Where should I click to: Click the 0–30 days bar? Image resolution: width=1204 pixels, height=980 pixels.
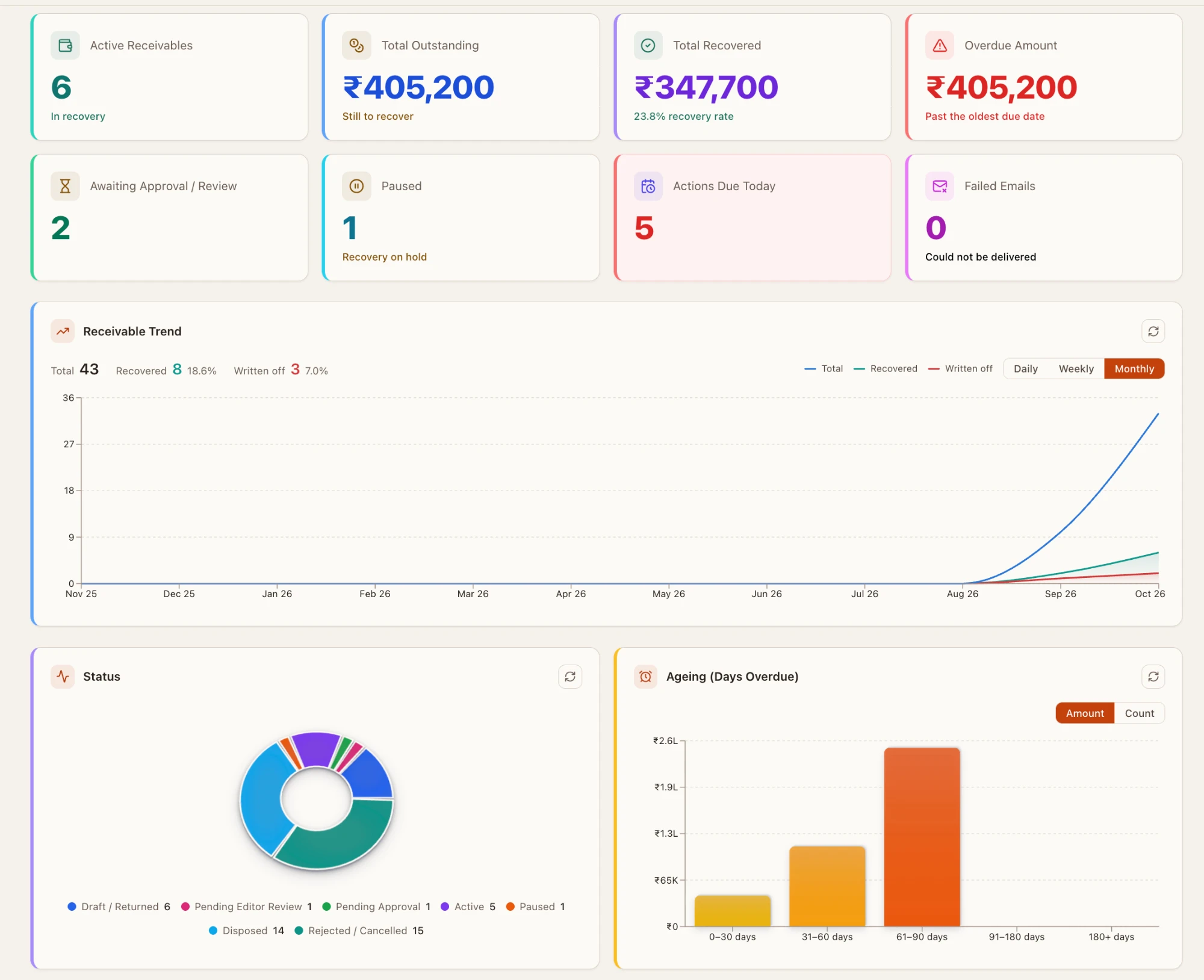(732, 911)
